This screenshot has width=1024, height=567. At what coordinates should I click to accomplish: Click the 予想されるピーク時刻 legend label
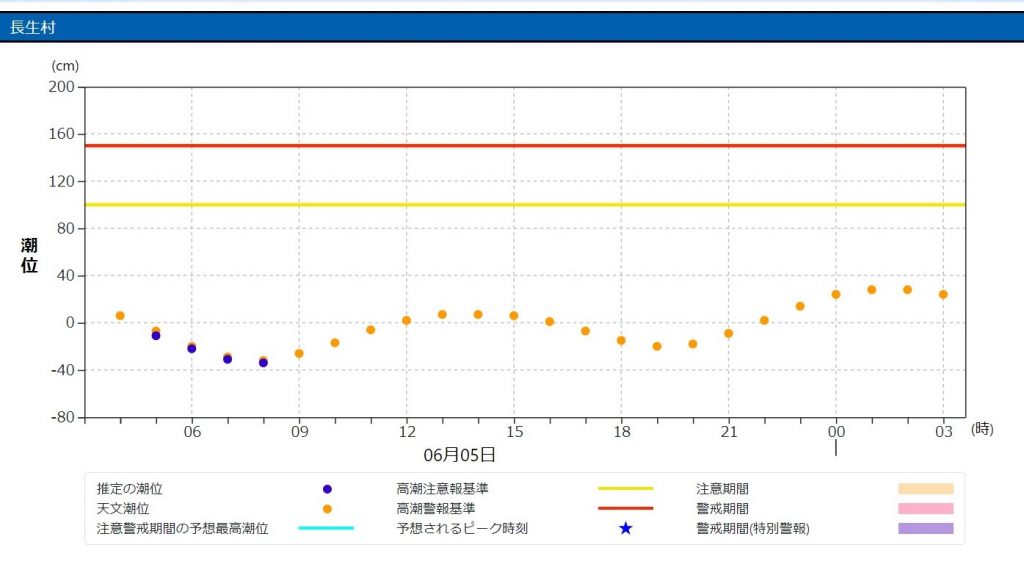pos(462,528)
